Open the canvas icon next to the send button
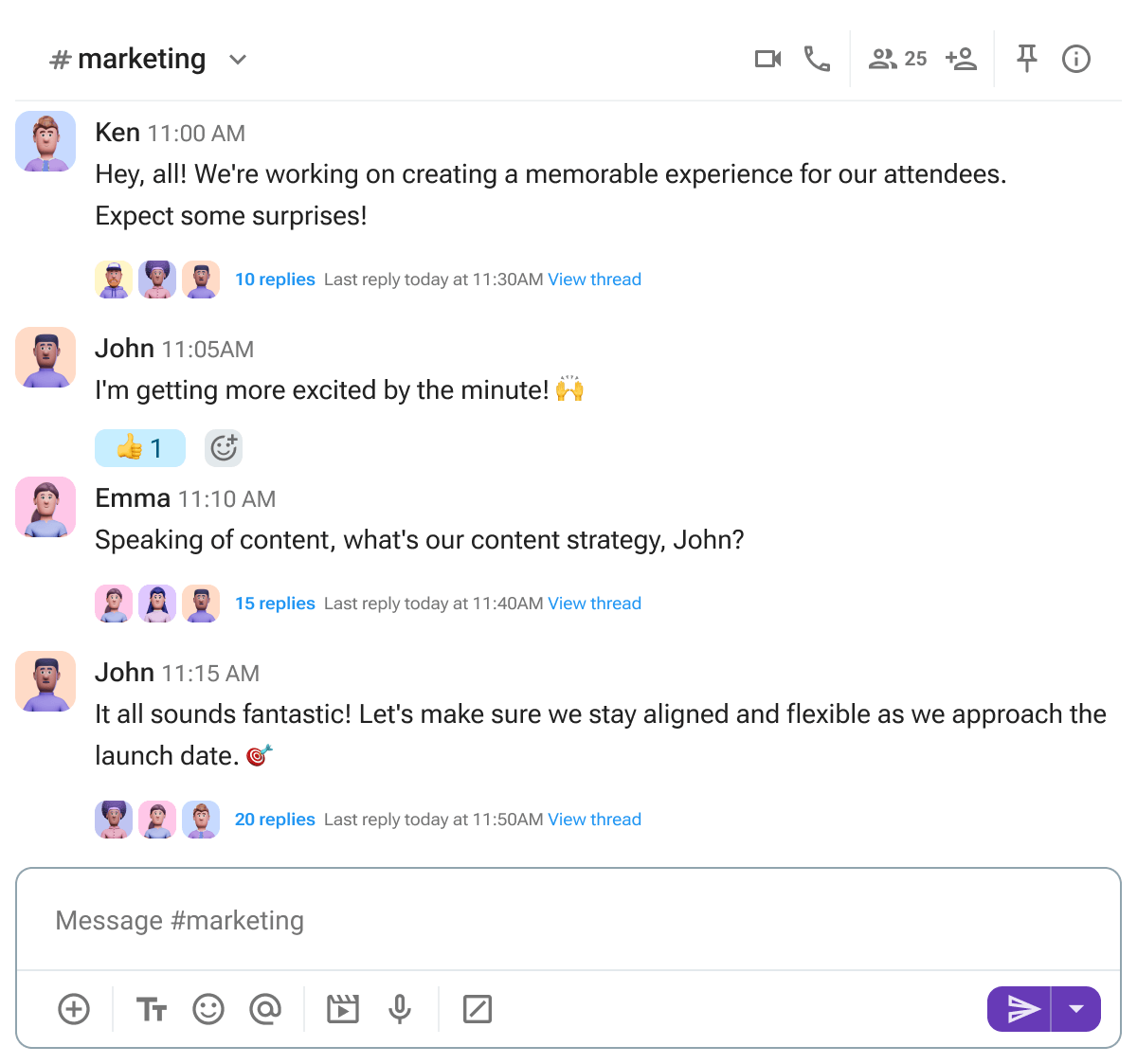 tap(478, 1009)
